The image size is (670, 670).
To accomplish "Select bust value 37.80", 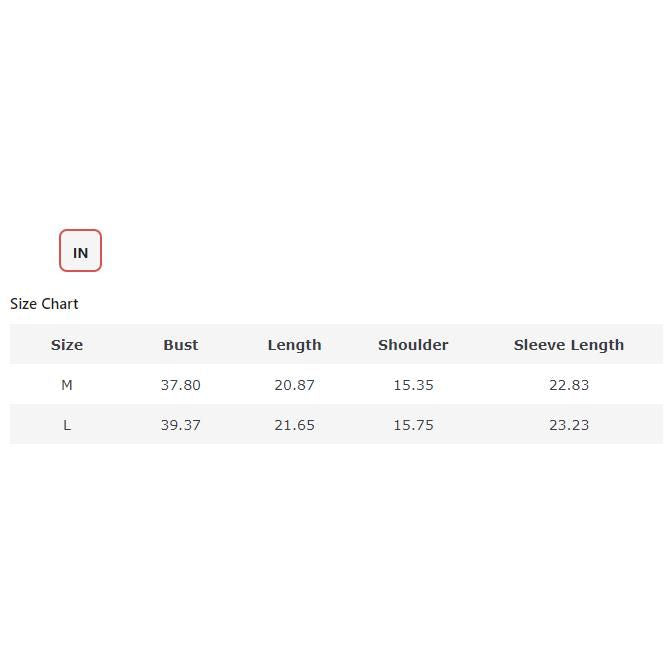I will 181,385.
